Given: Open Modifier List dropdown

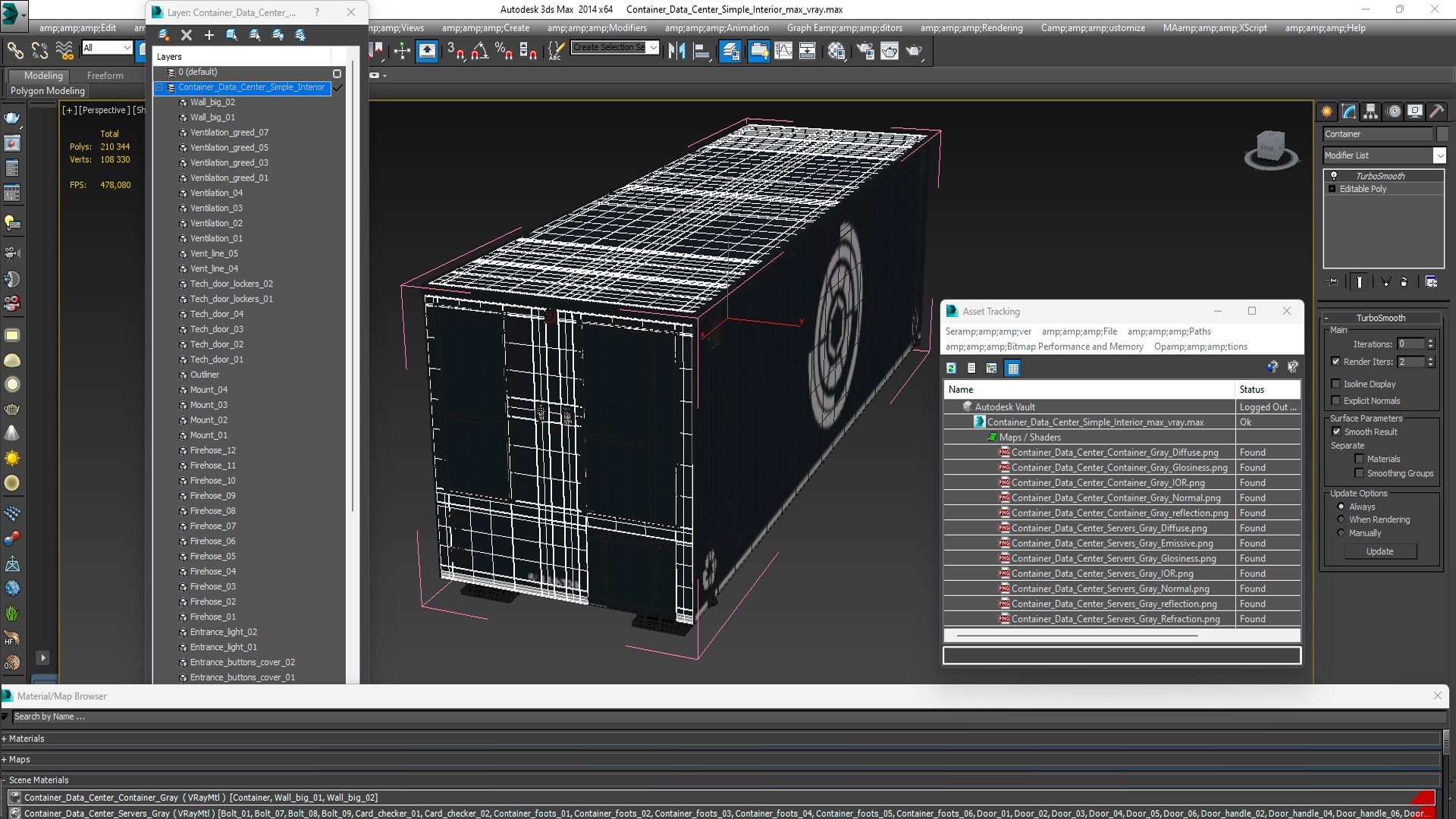Looking at the screenshot, I should pos(1439,155).
